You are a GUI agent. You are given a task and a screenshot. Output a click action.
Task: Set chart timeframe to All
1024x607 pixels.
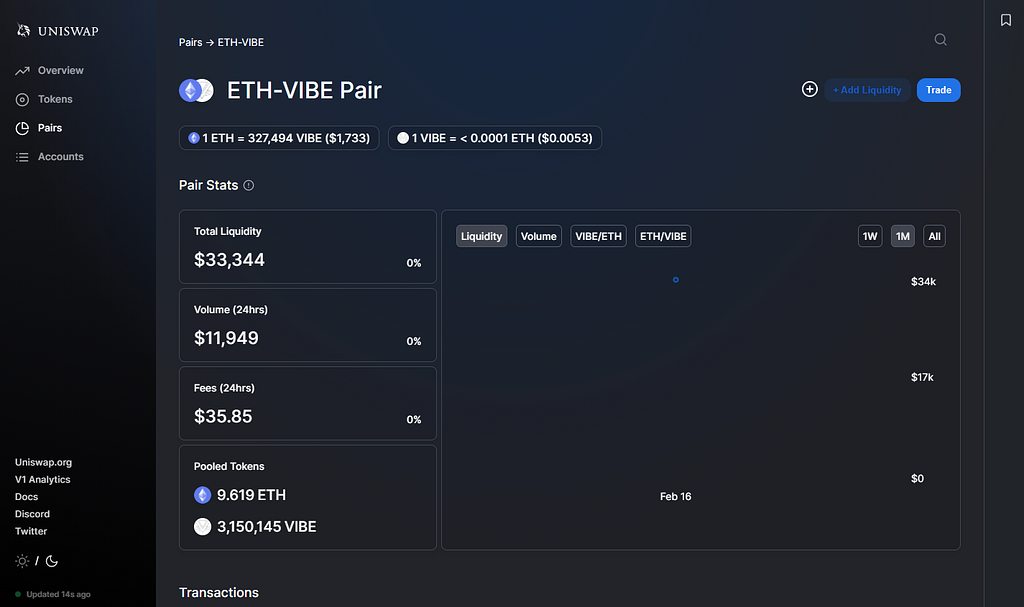pos(935,237)
